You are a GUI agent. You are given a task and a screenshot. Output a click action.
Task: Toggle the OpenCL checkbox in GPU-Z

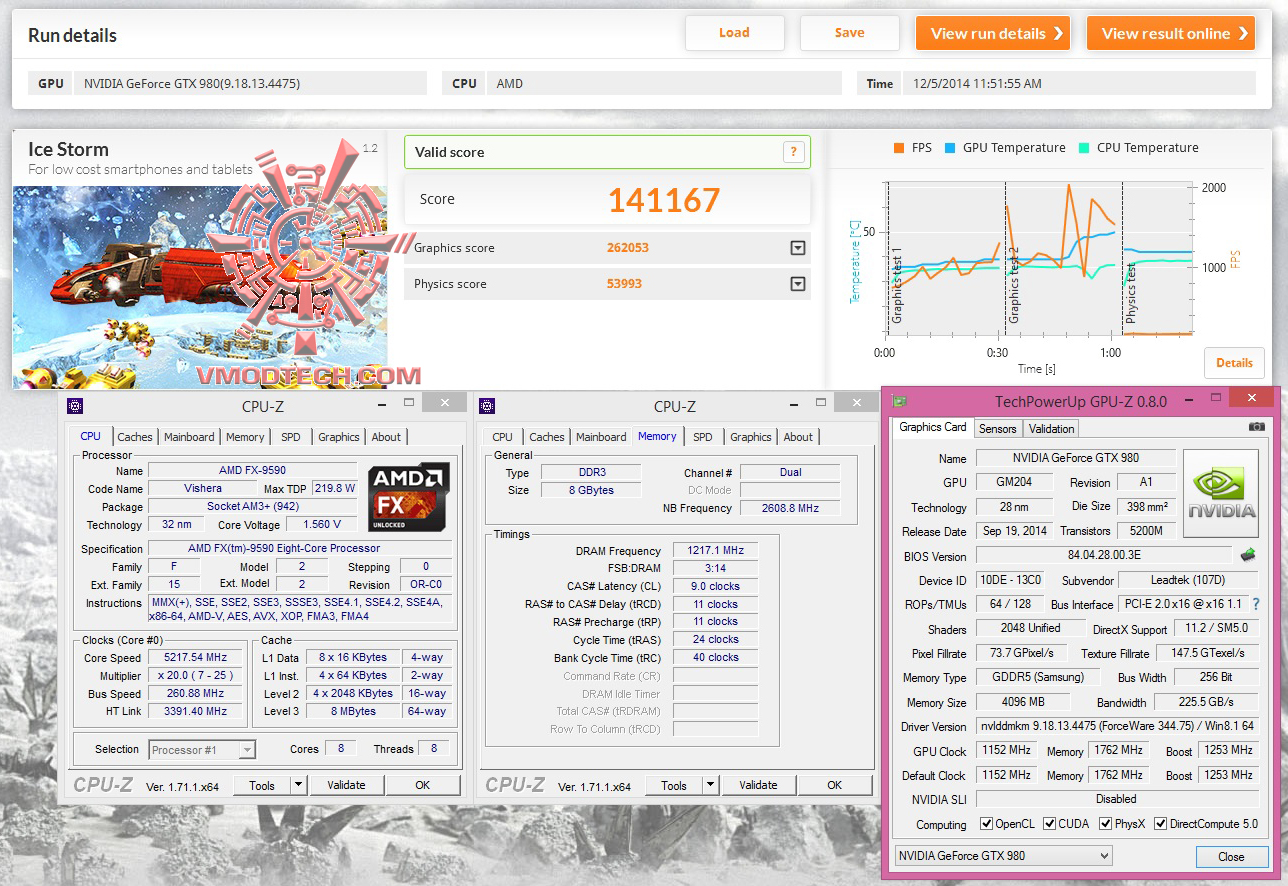987,824
